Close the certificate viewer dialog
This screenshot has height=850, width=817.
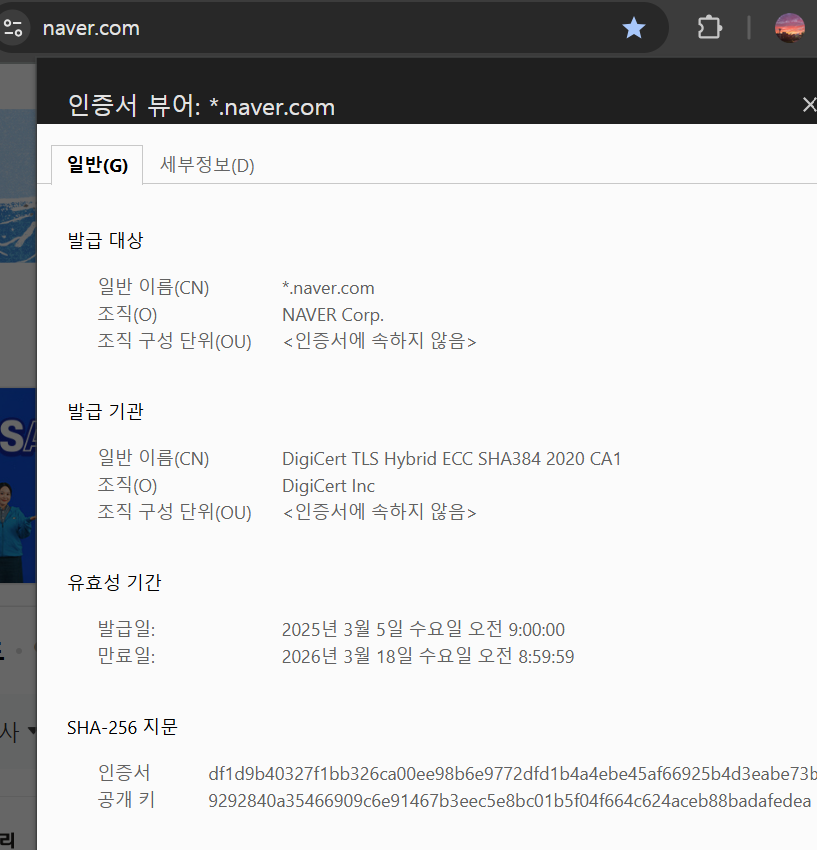[809, 105]
